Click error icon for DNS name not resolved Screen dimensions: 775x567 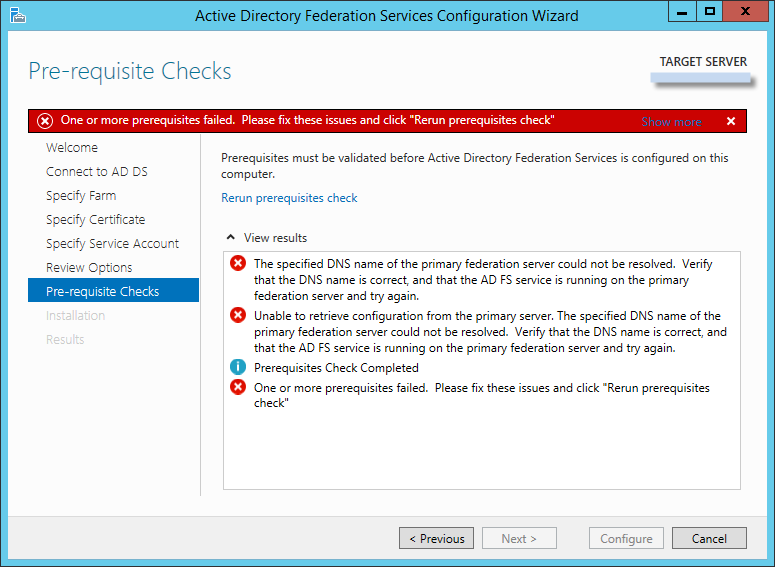point(238,263)
